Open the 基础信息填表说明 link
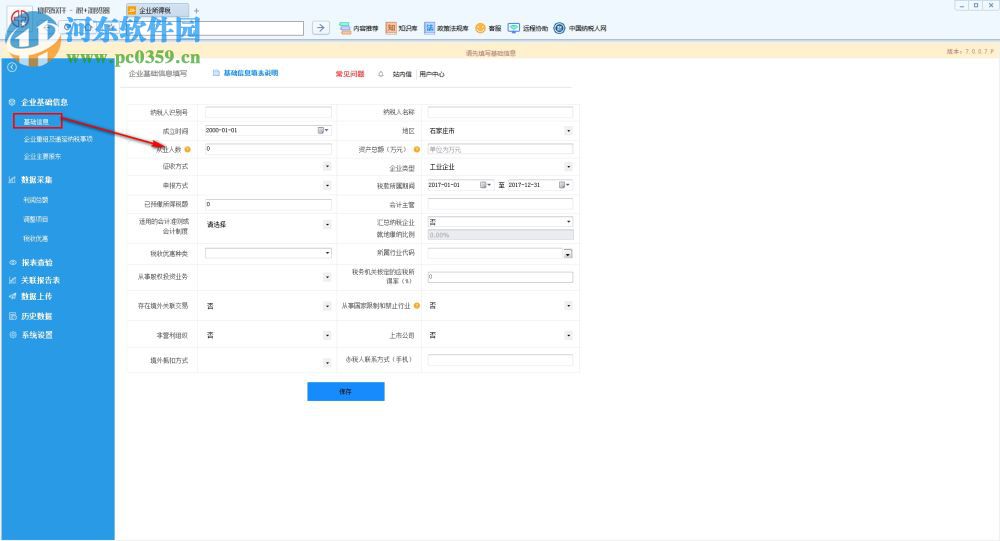1000x541 pixels. (251, 73)
